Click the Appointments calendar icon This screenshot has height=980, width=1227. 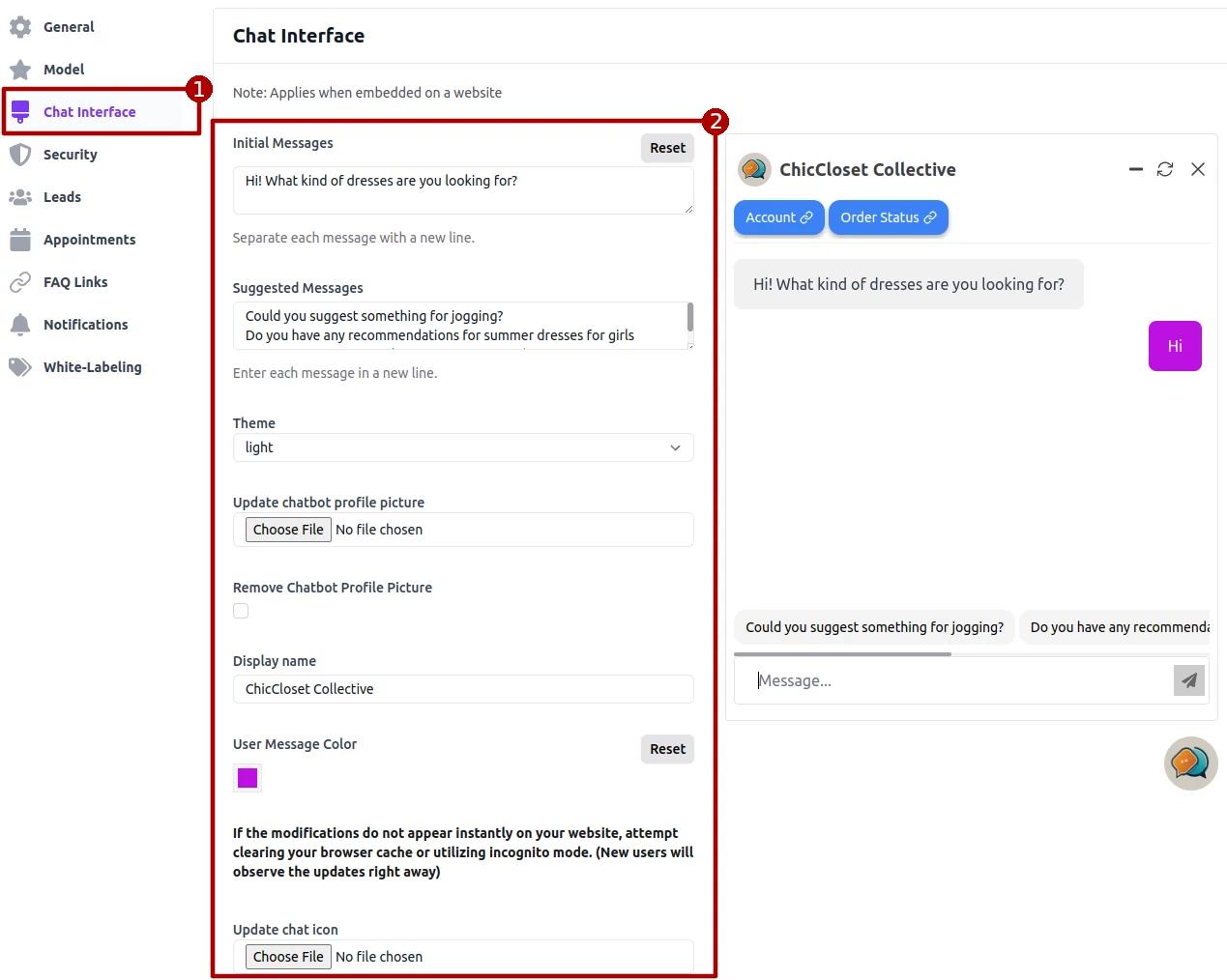(x=20, y=240)
